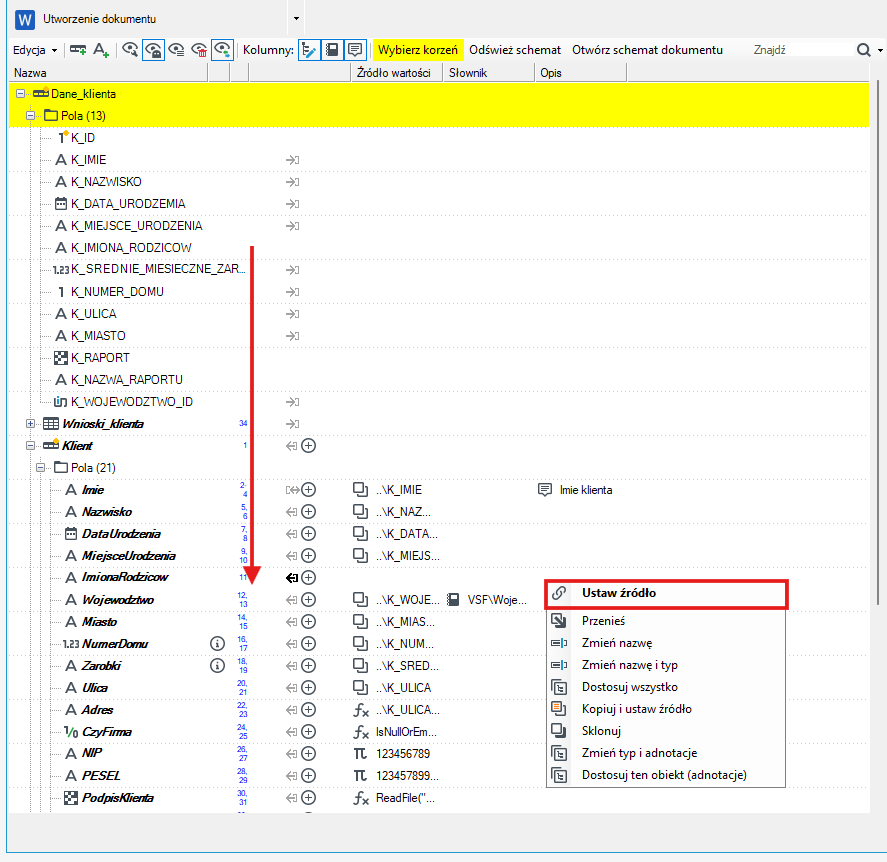Collapse the Pola (13) folder

[x=31, y=116]
